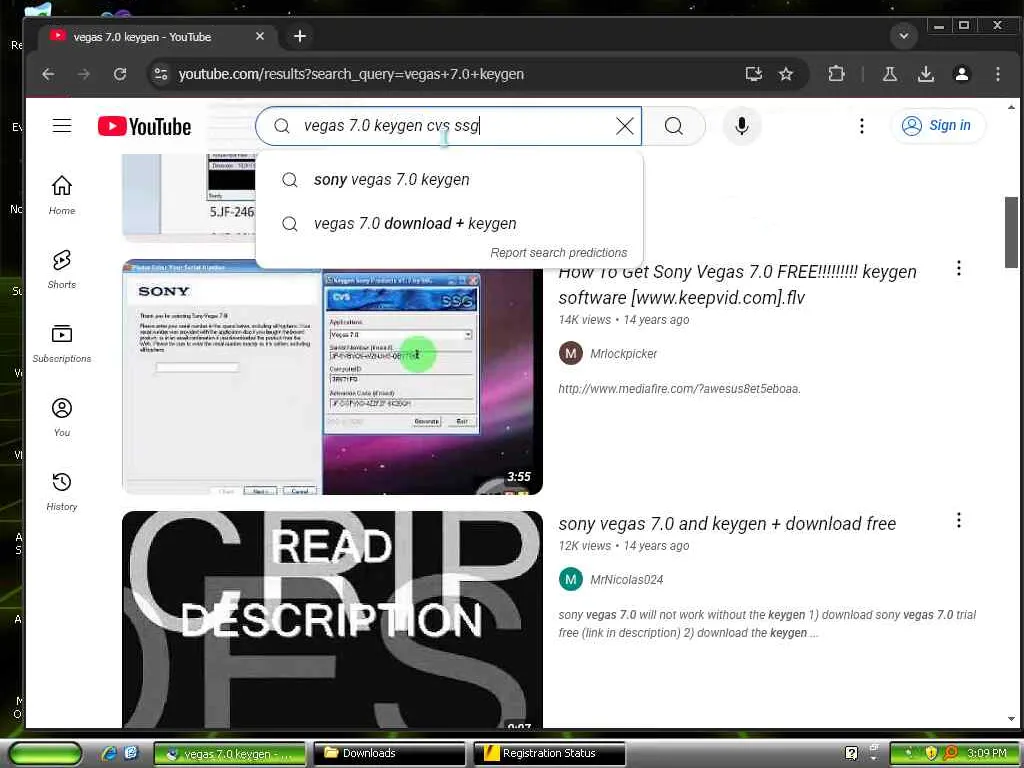Bookmark this page with star icon

pyautogui.click(x=786, y=74)
